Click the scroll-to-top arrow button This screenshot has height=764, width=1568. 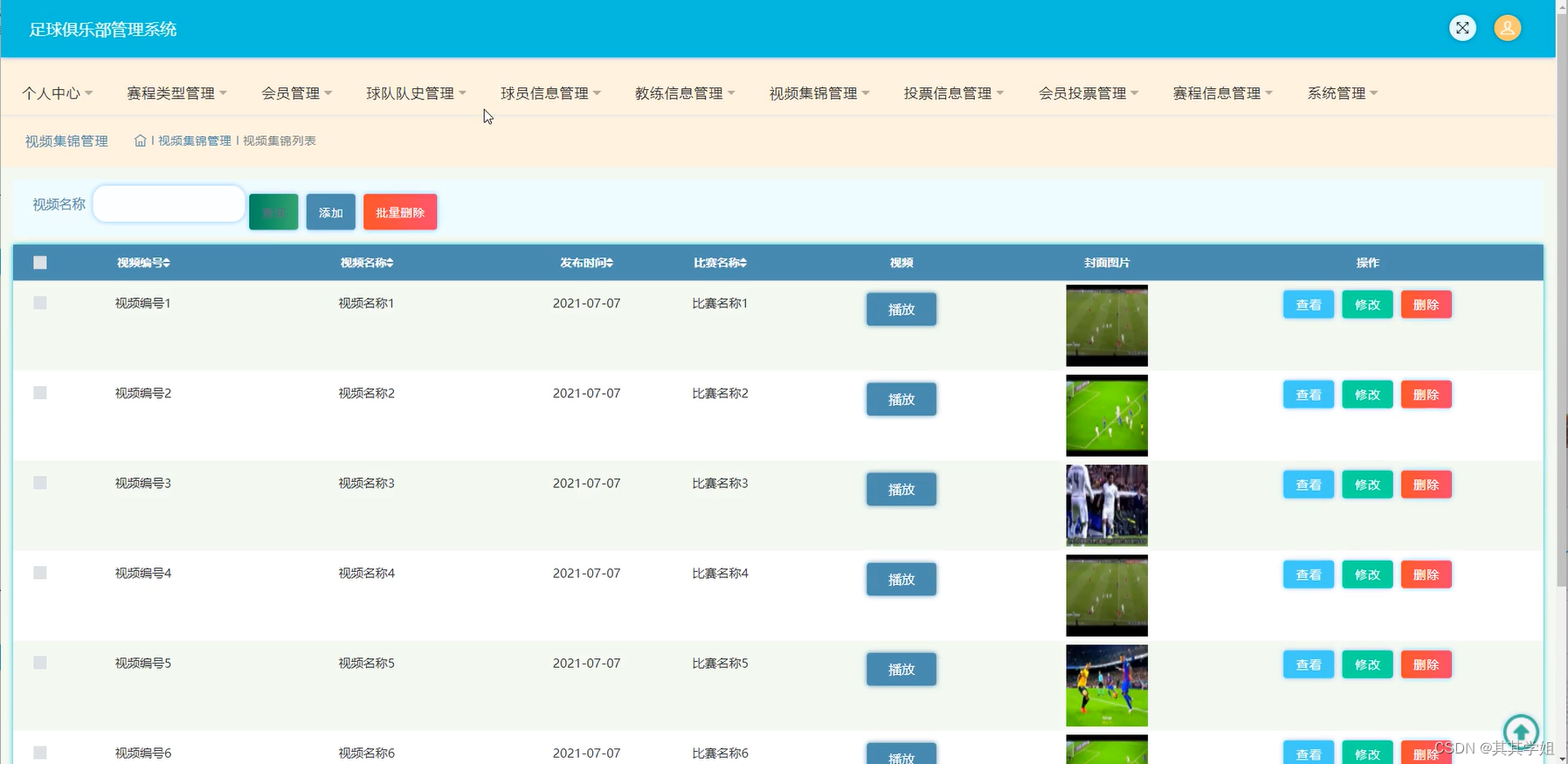[1521, 732]
